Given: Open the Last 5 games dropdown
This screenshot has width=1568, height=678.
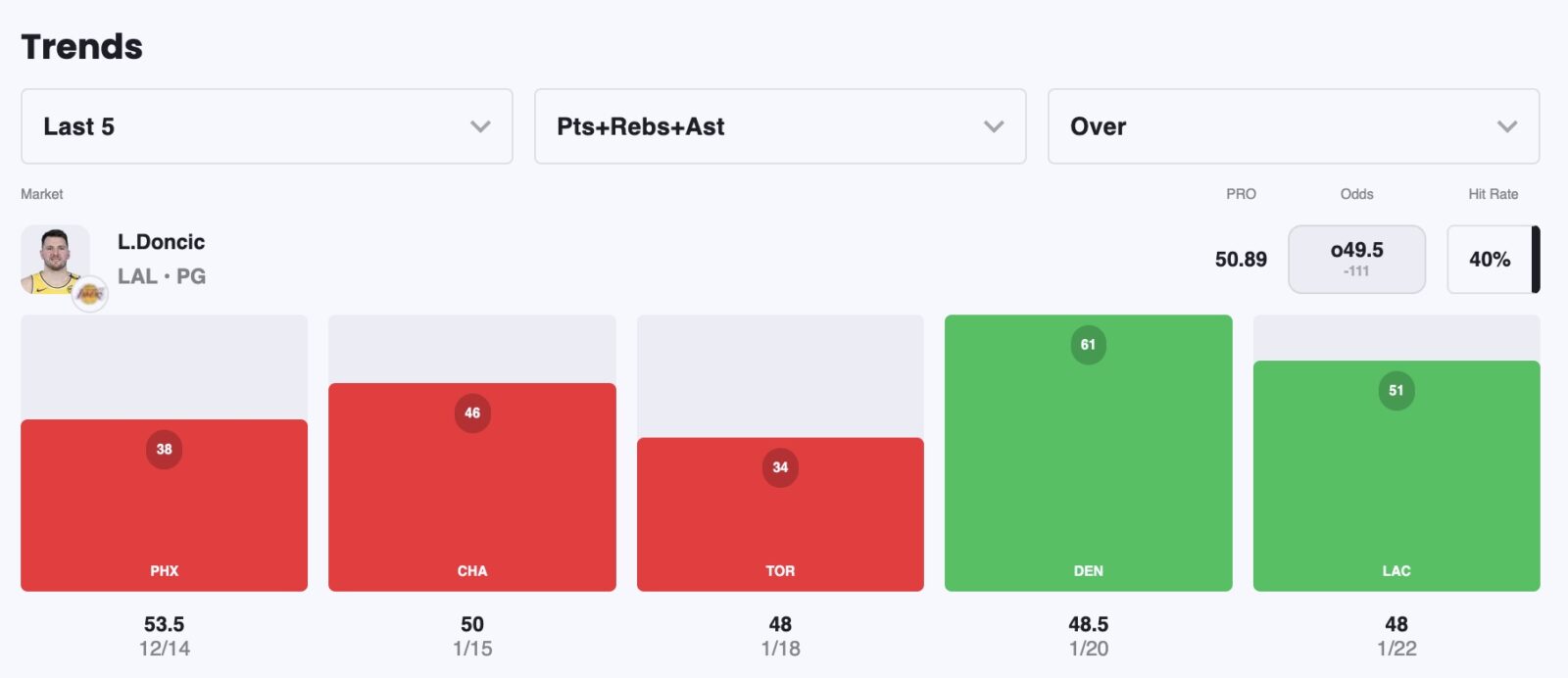Looking at the screenshot, I should (266, 126).
